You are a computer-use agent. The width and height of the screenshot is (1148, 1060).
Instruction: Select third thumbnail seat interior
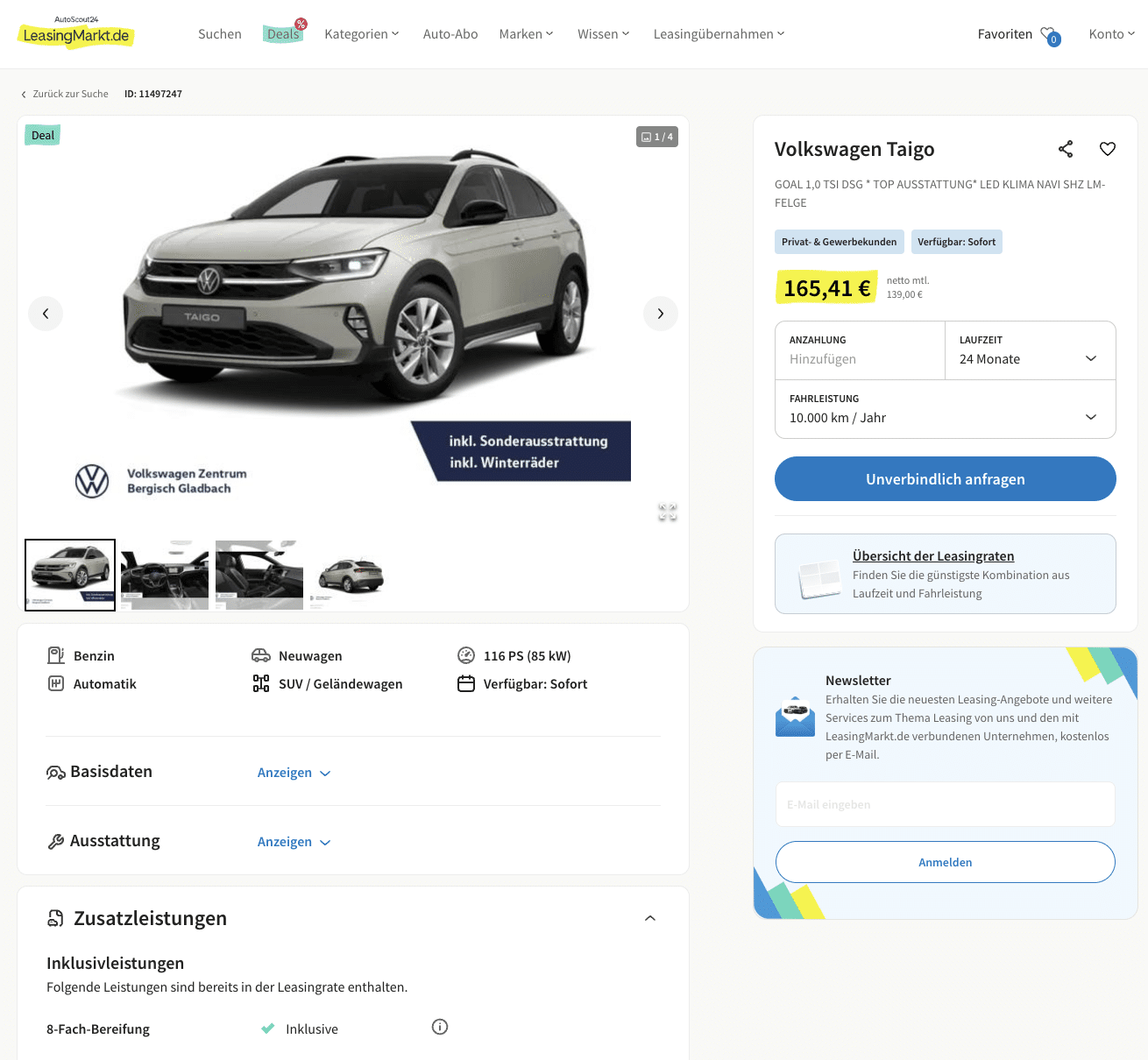259,575
